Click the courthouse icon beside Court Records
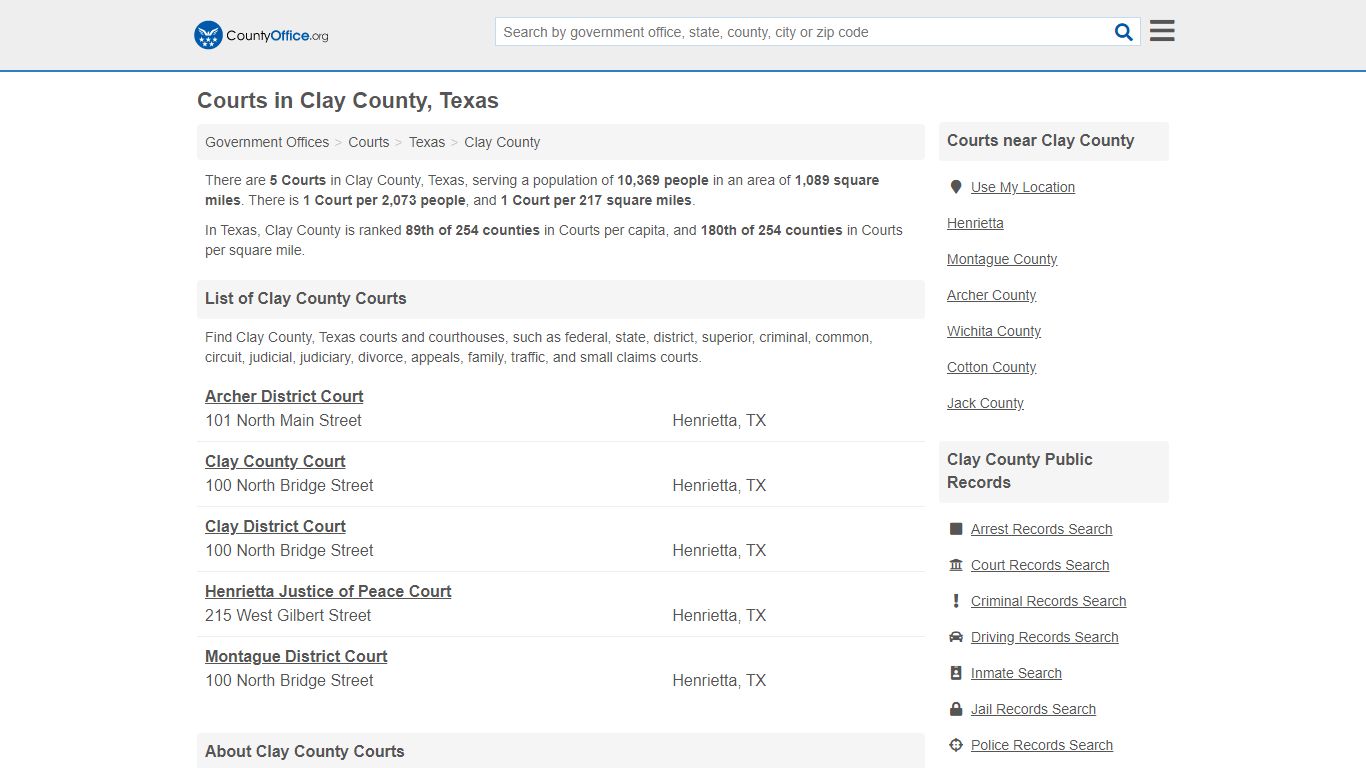 (955, 565)
